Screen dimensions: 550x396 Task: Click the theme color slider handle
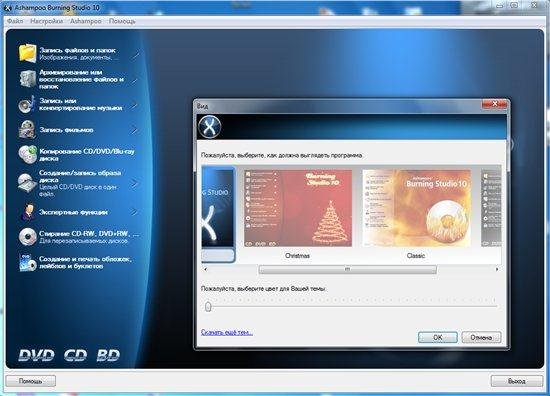(x=208, y=307)
